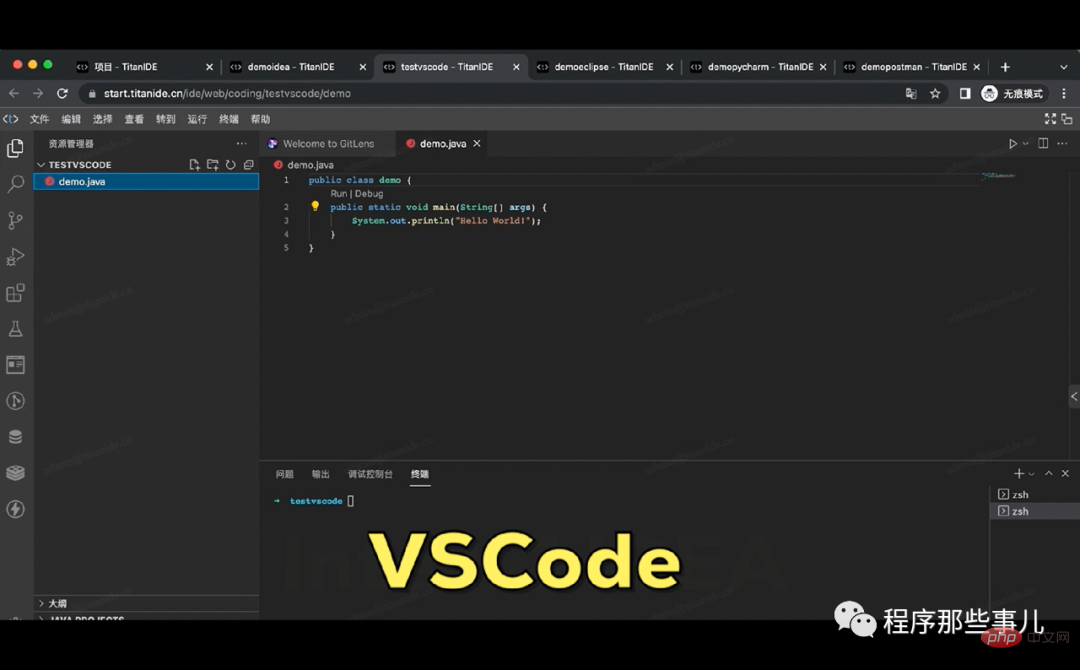Select second zsh terminal in list

coord(1035,511)
